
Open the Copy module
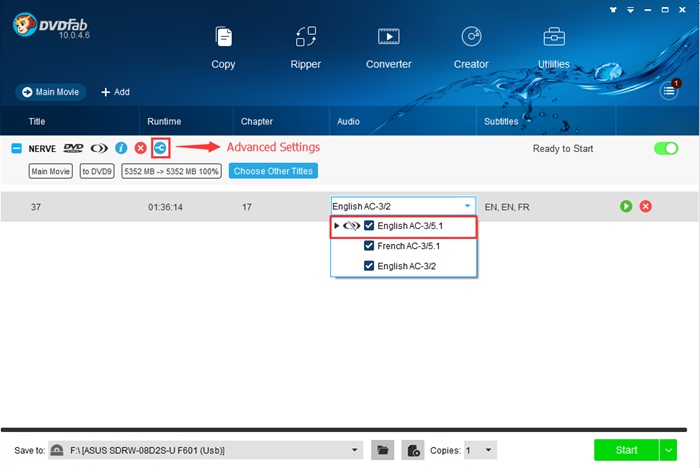coord(223,48)
